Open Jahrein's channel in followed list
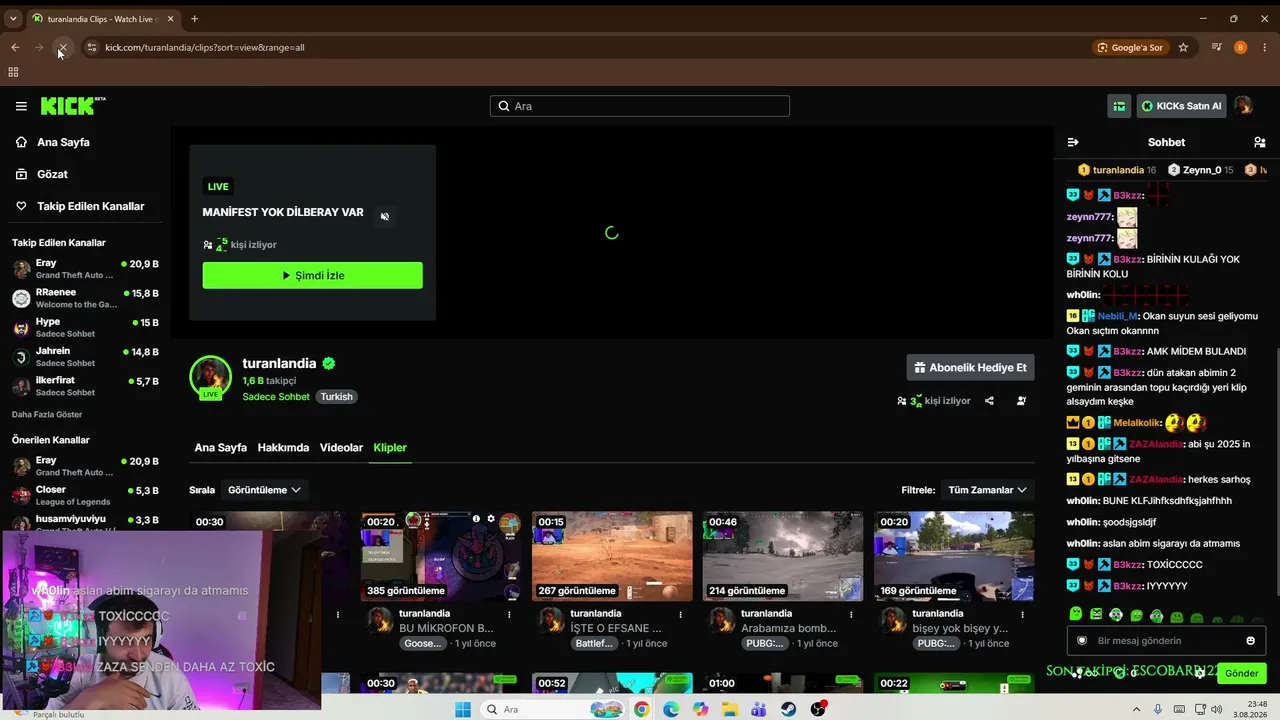This screenshot has height=720, width=1280. (85, 357)
